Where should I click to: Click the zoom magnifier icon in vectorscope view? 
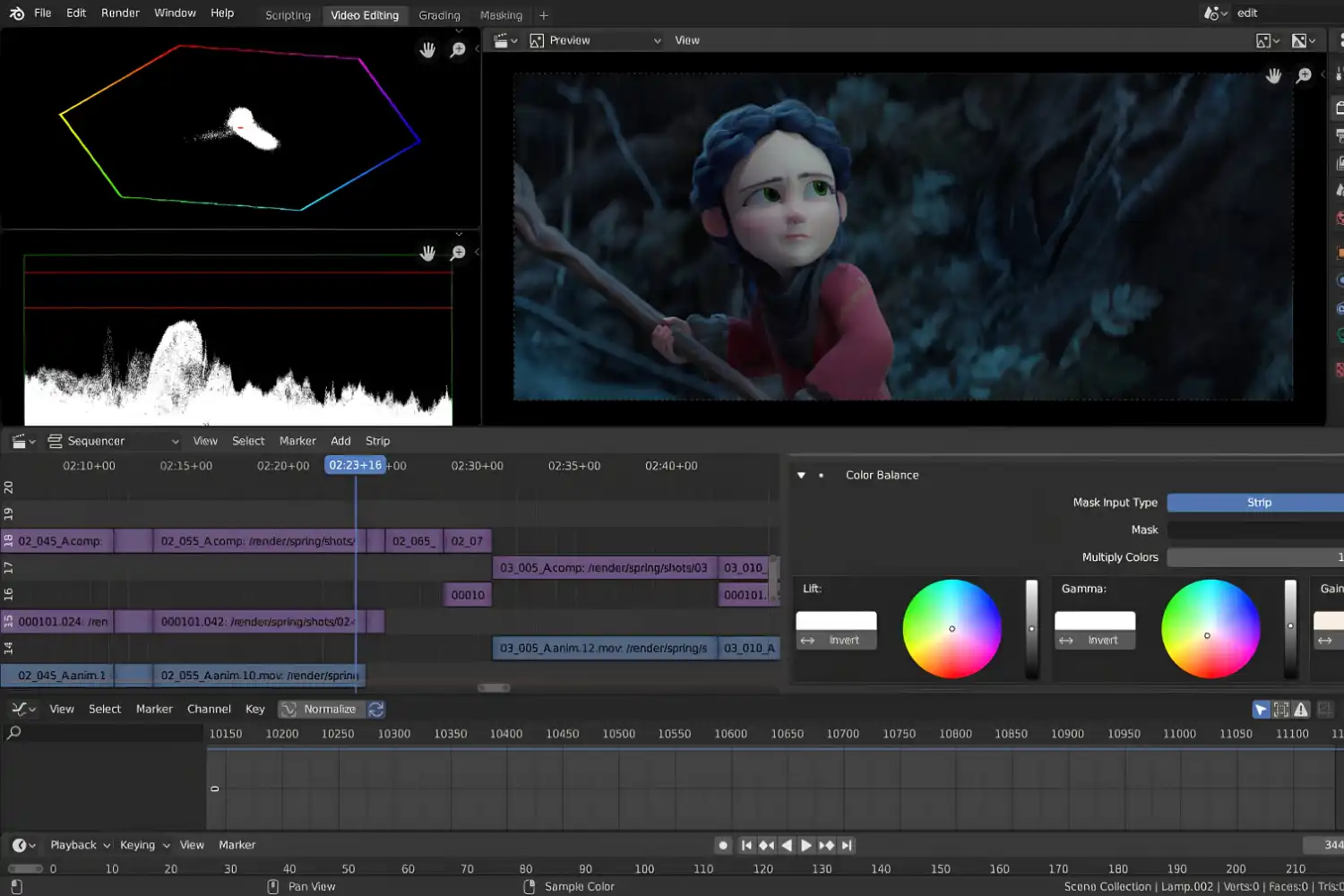[458, 50]
